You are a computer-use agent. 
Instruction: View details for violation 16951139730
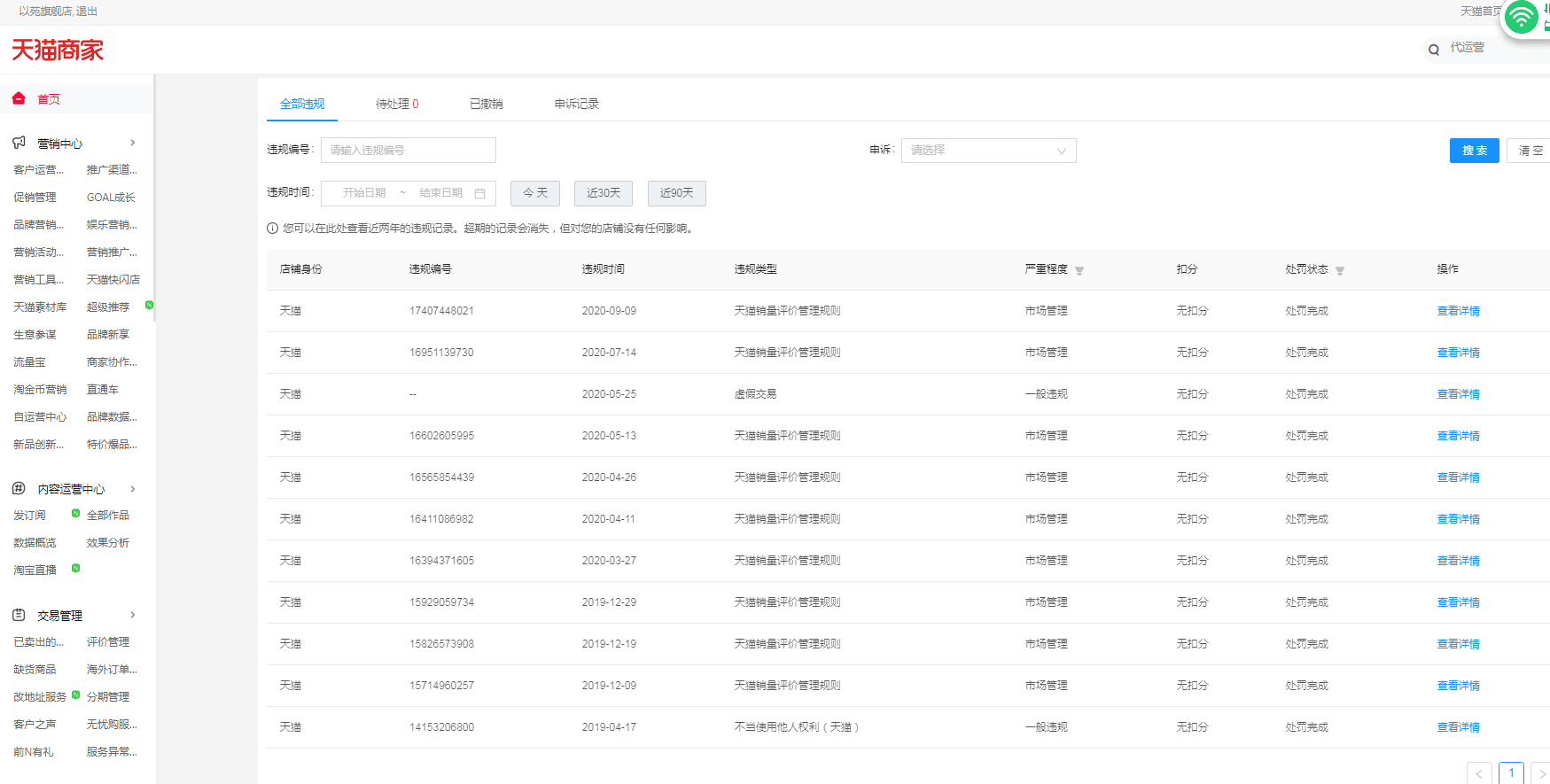1459,353
